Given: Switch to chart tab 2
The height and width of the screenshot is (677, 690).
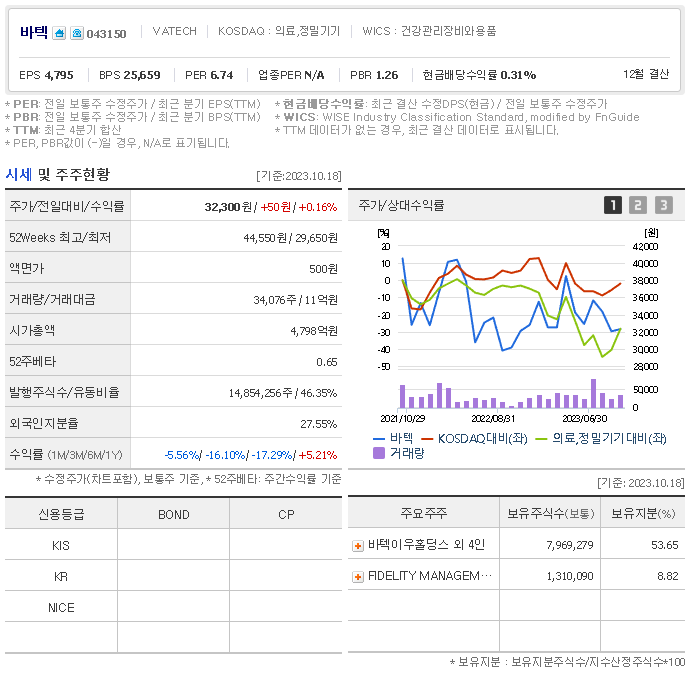Looking at the screenshot, I should tap(638, 205).
